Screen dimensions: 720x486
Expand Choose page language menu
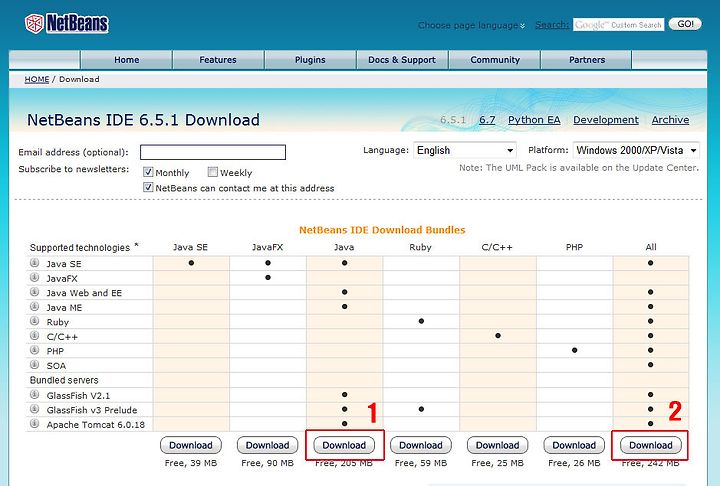[x=472, y=25]
